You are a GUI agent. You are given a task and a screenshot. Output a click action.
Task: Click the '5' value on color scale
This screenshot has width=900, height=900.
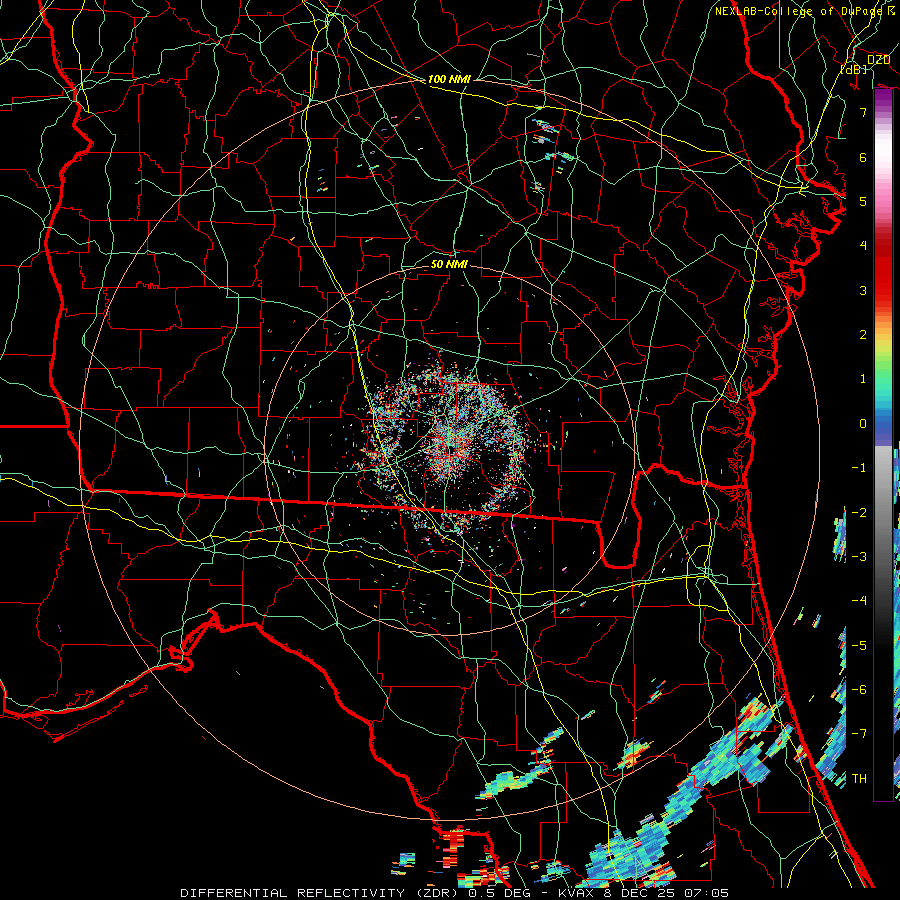(863, 201)
